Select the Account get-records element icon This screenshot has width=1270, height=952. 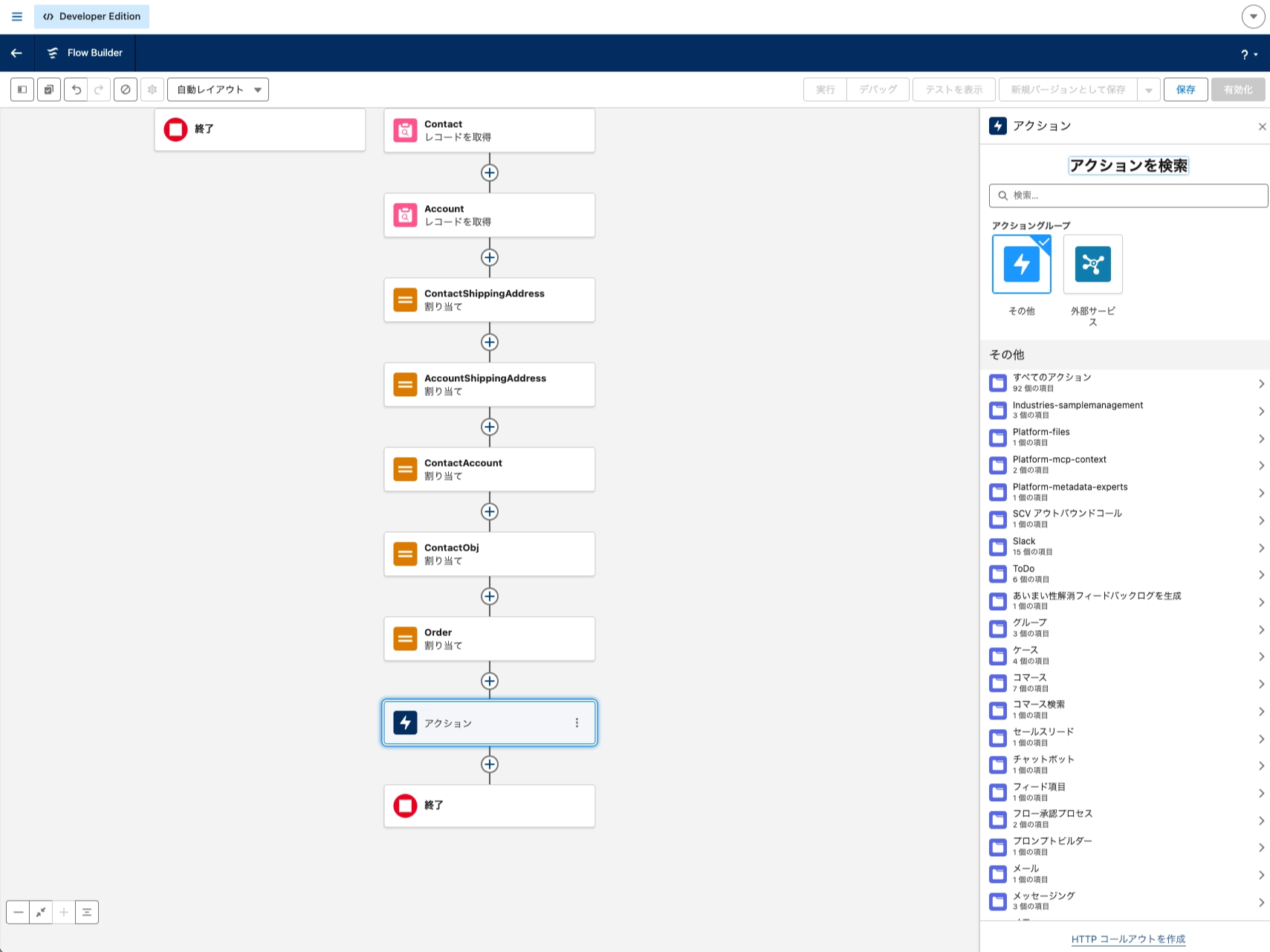pyautogui.click(x=405, y=216)
